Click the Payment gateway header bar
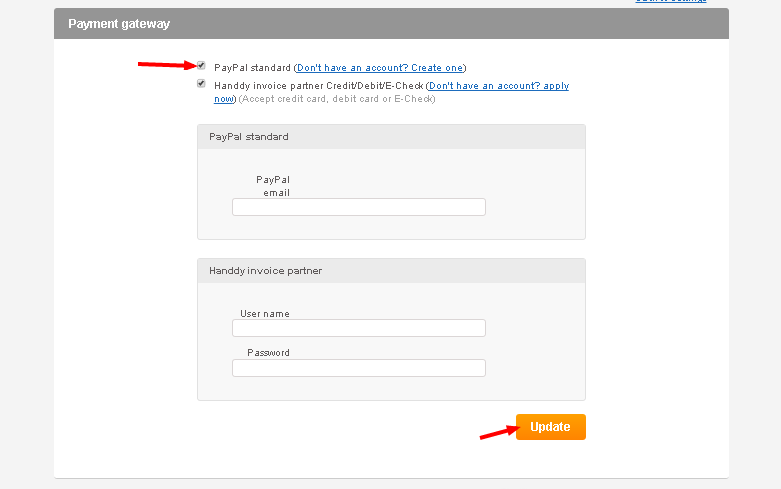The height and width of the screenshot is (489, 781). [x=391, y=23]
